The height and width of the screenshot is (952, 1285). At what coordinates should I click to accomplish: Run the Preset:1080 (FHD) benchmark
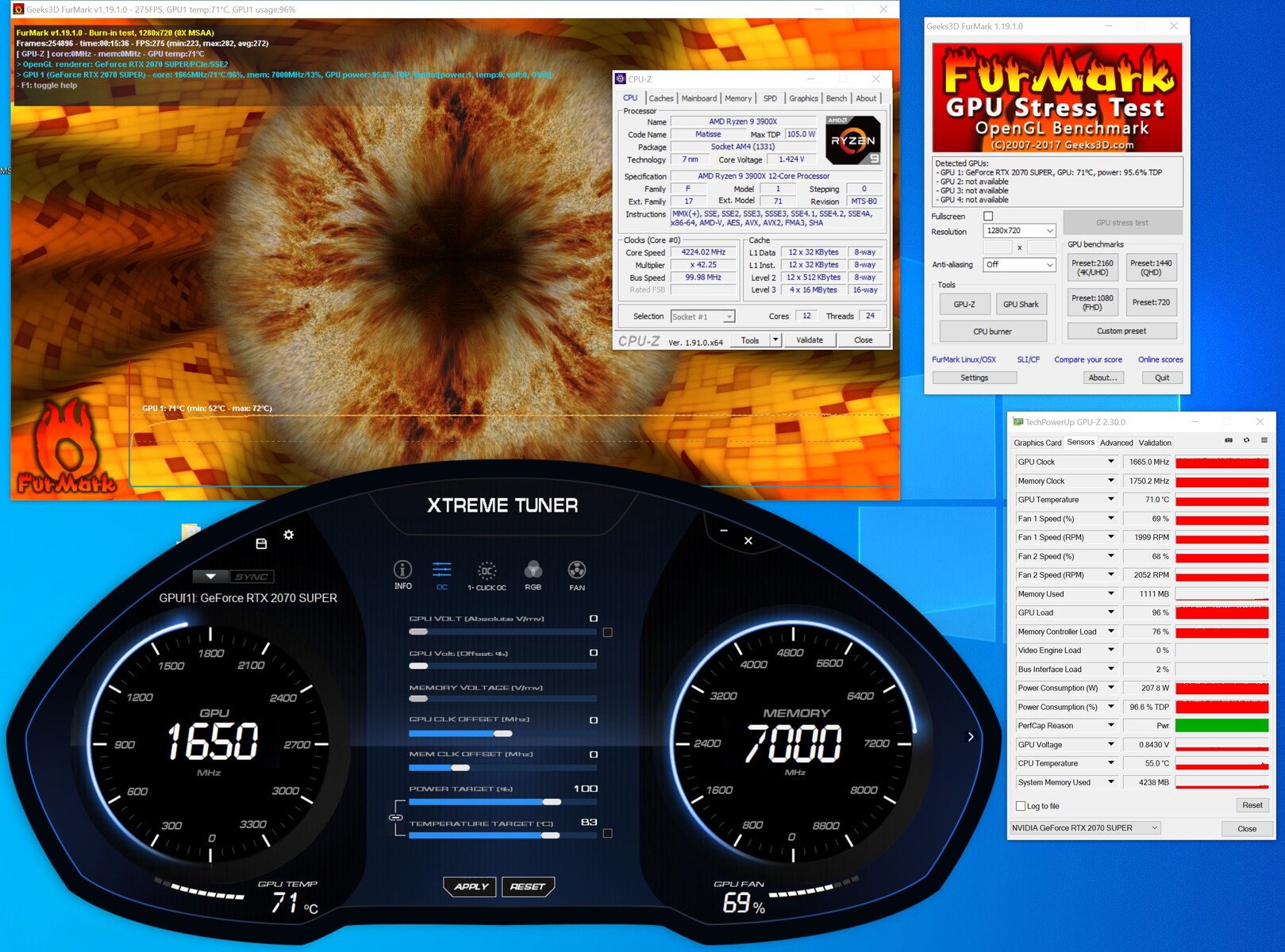tap(1092, 302)
